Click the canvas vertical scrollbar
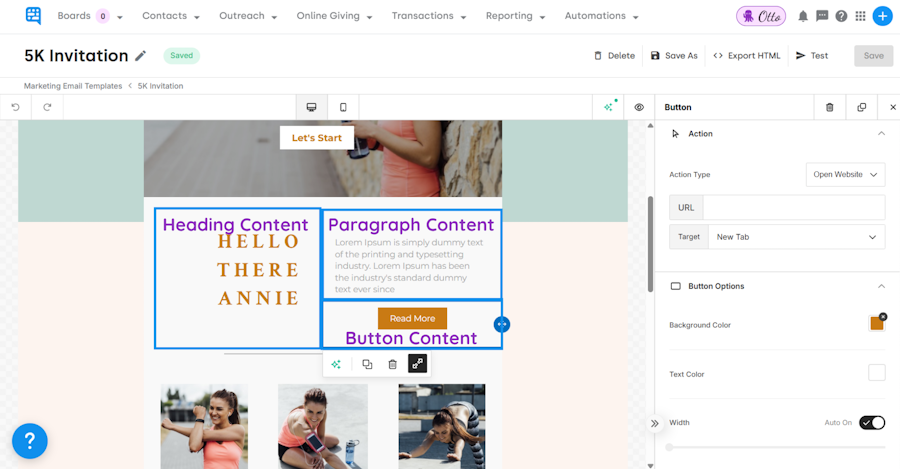This screenshot has height=469, width=900. pyautogui.click(x=650, y=244)
